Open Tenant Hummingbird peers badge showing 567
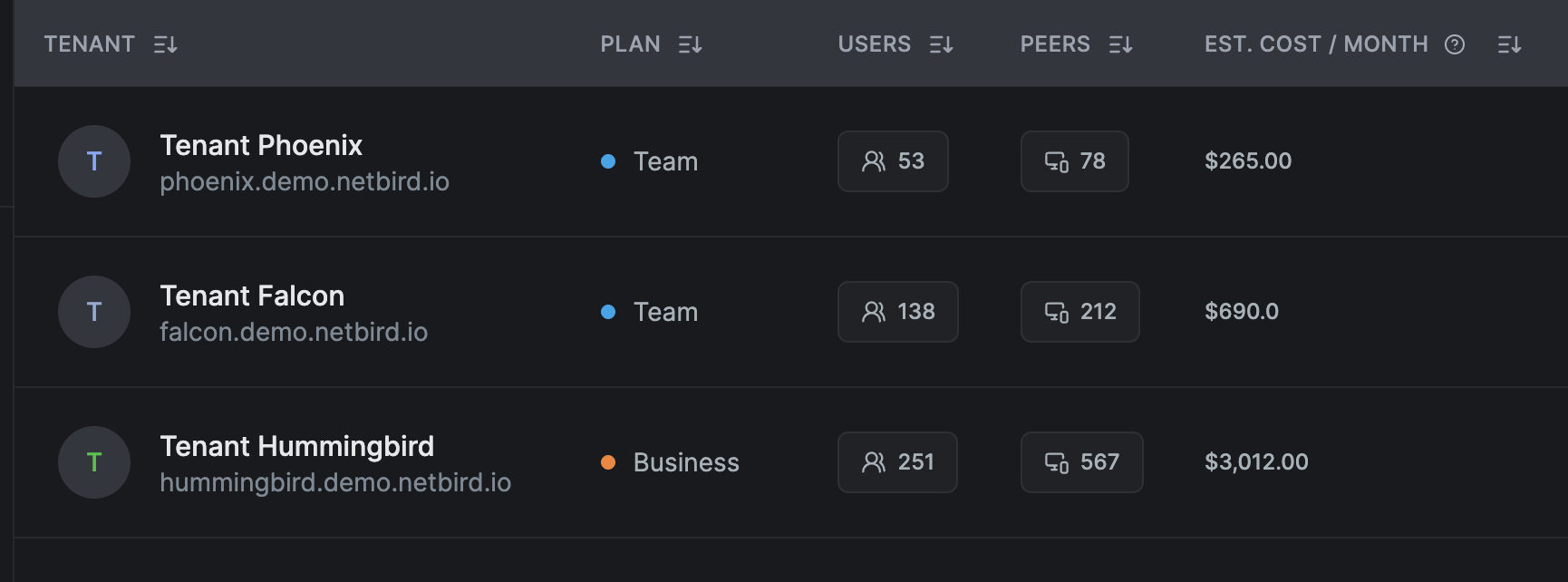Screen dimensions: 1568x582 click(1081, 462)
